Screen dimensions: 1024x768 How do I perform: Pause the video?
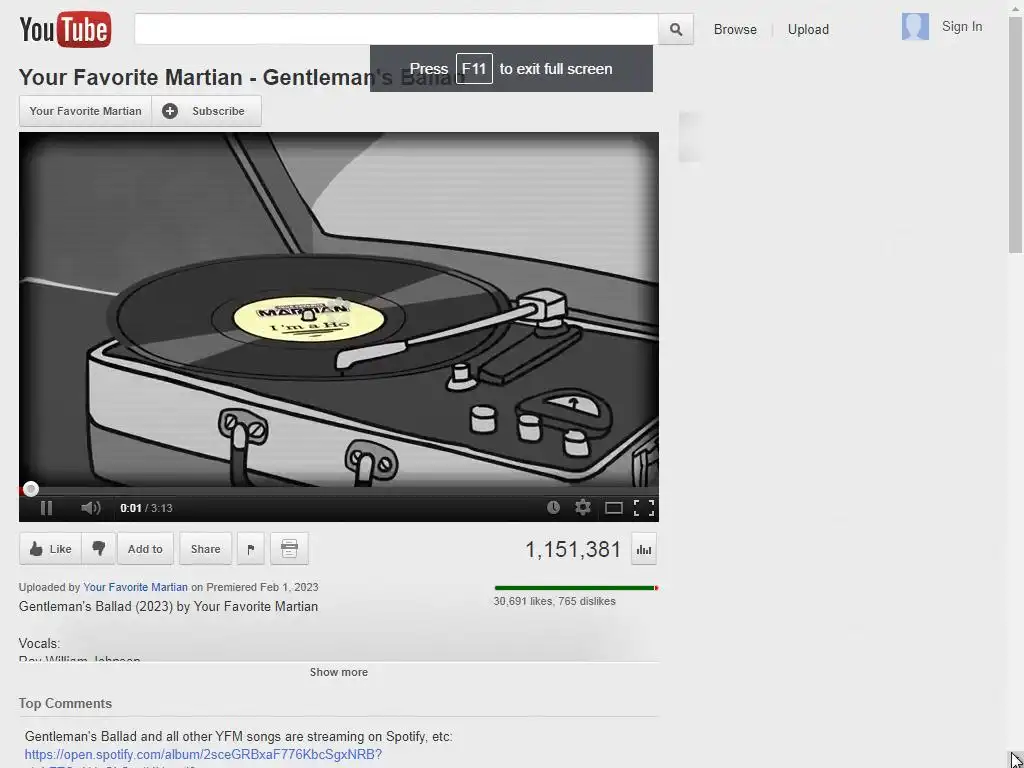coord(46,508)
